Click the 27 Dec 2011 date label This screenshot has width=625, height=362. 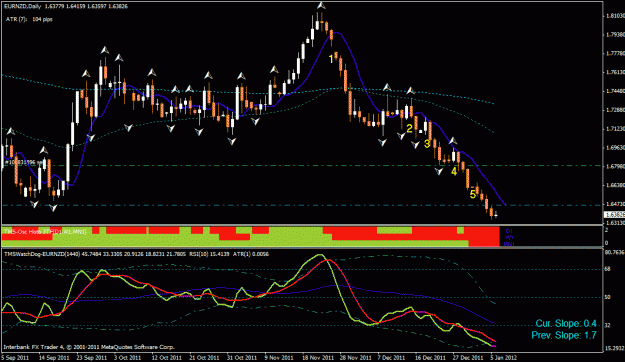tap(467, 358)
